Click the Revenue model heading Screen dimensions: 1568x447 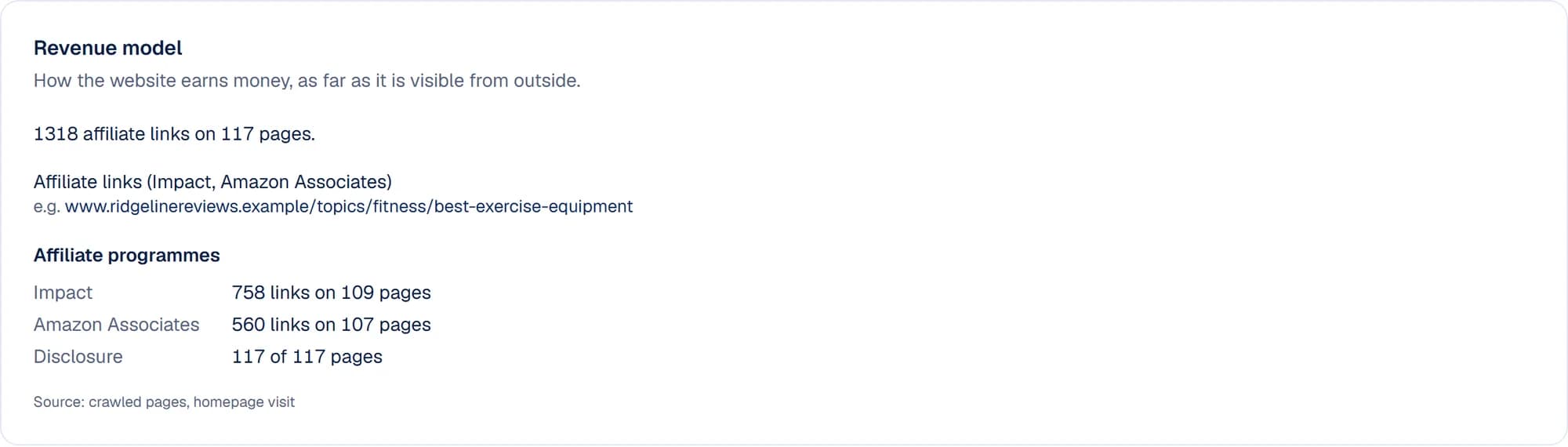(107, 48)
